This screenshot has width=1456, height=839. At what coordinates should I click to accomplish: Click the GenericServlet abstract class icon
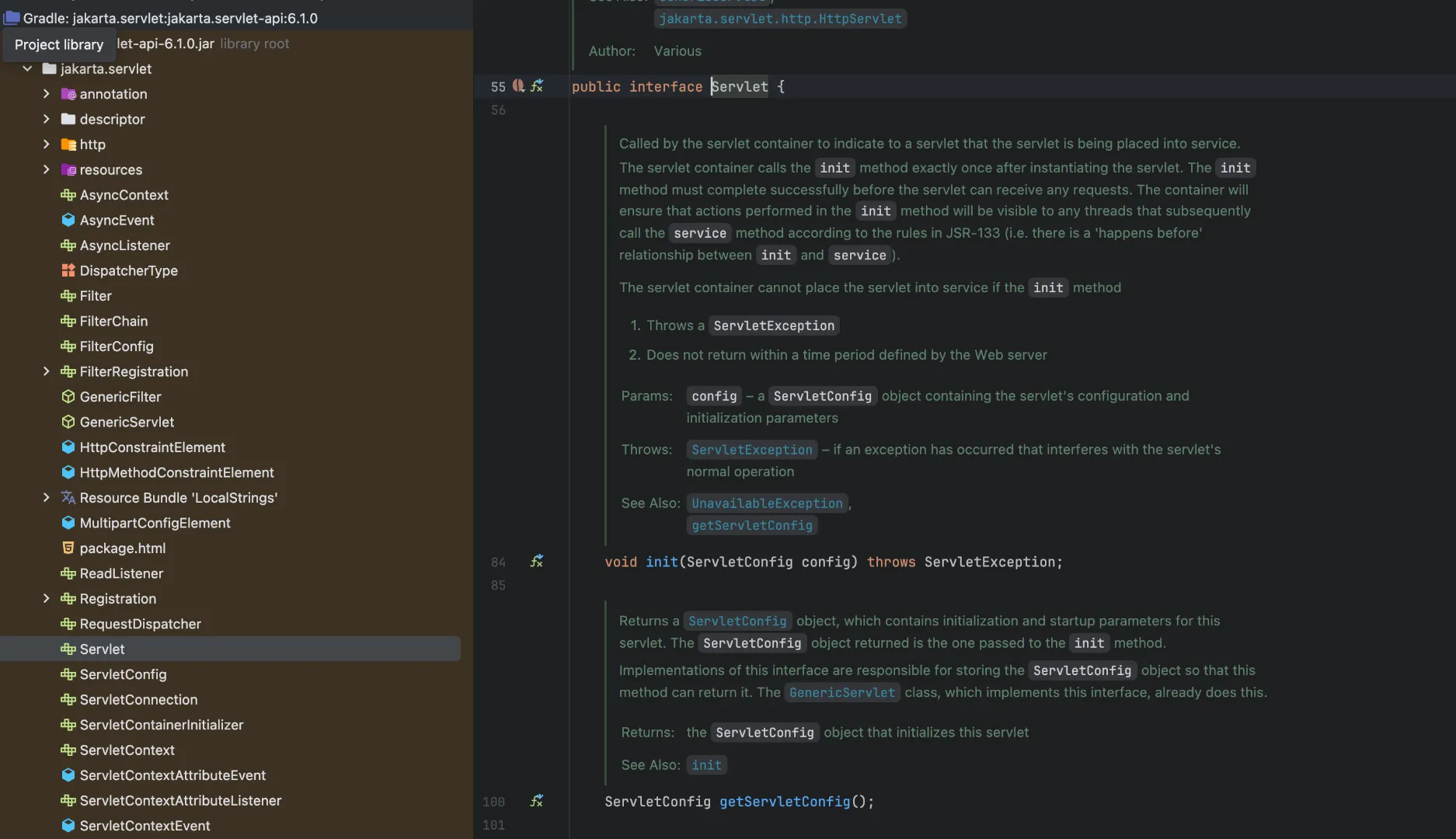point(68,422)
